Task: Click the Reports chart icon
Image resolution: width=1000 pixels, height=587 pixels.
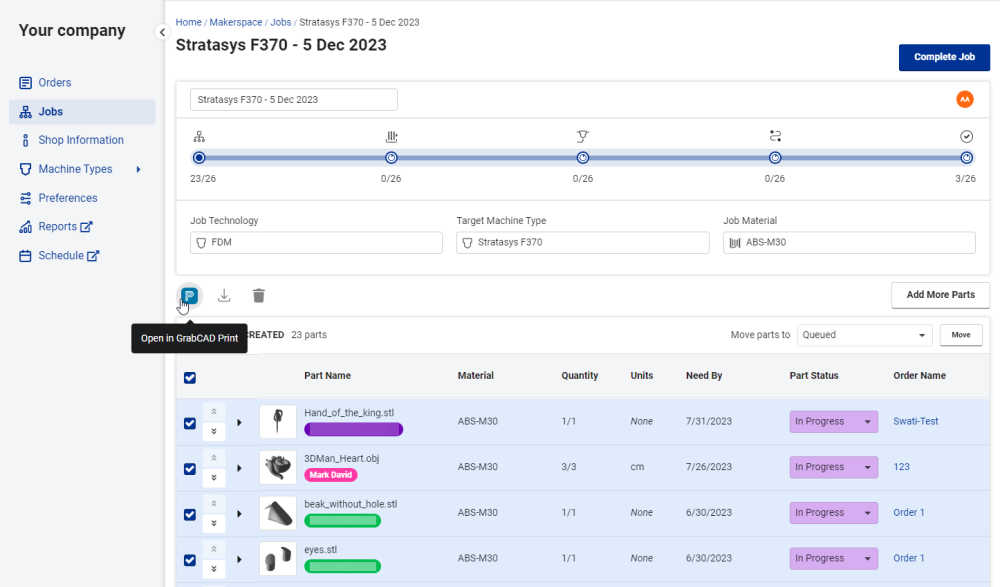Action: [26, 227]
